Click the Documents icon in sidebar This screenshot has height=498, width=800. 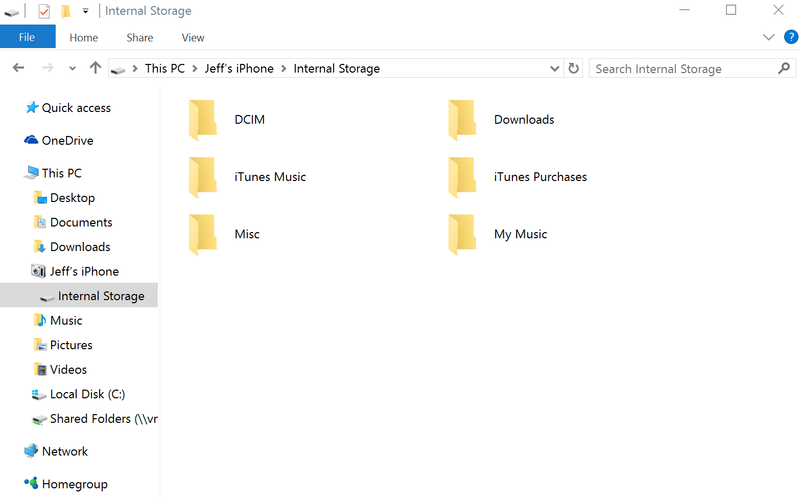[40, 222]
